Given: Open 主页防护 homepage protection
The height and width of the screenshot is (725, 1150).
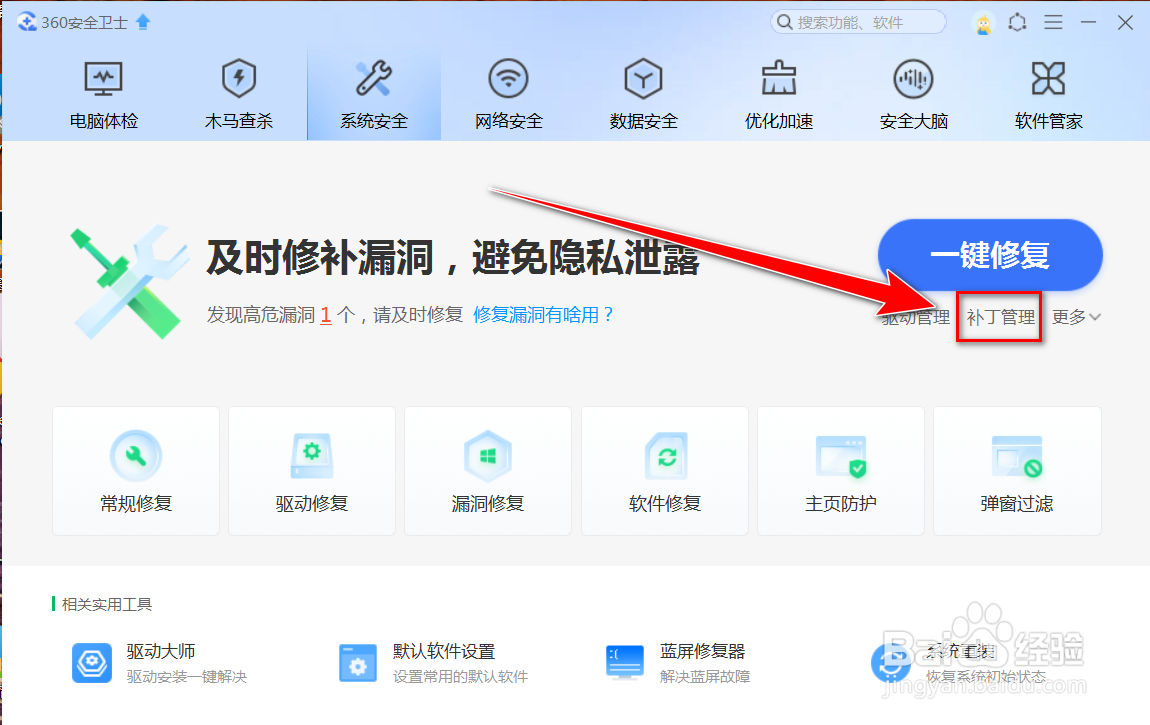Looking at the screenshot, I should coord(840,470).
